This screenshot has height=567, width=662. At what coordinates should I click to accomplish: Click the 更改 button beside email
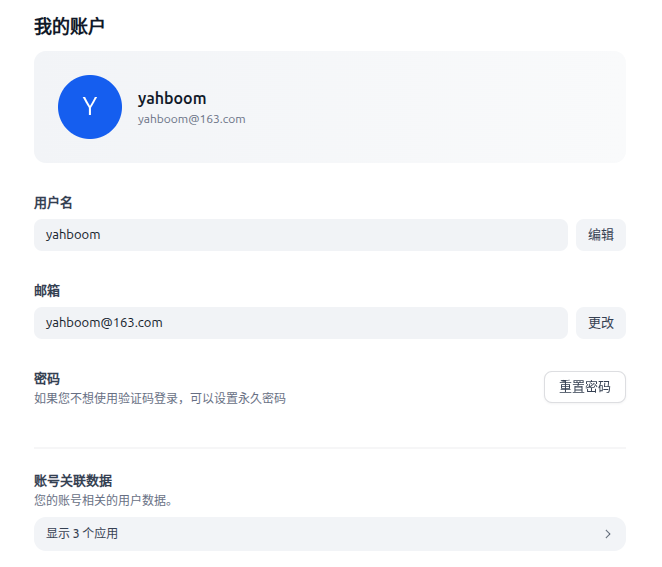[x=601, y=323]
